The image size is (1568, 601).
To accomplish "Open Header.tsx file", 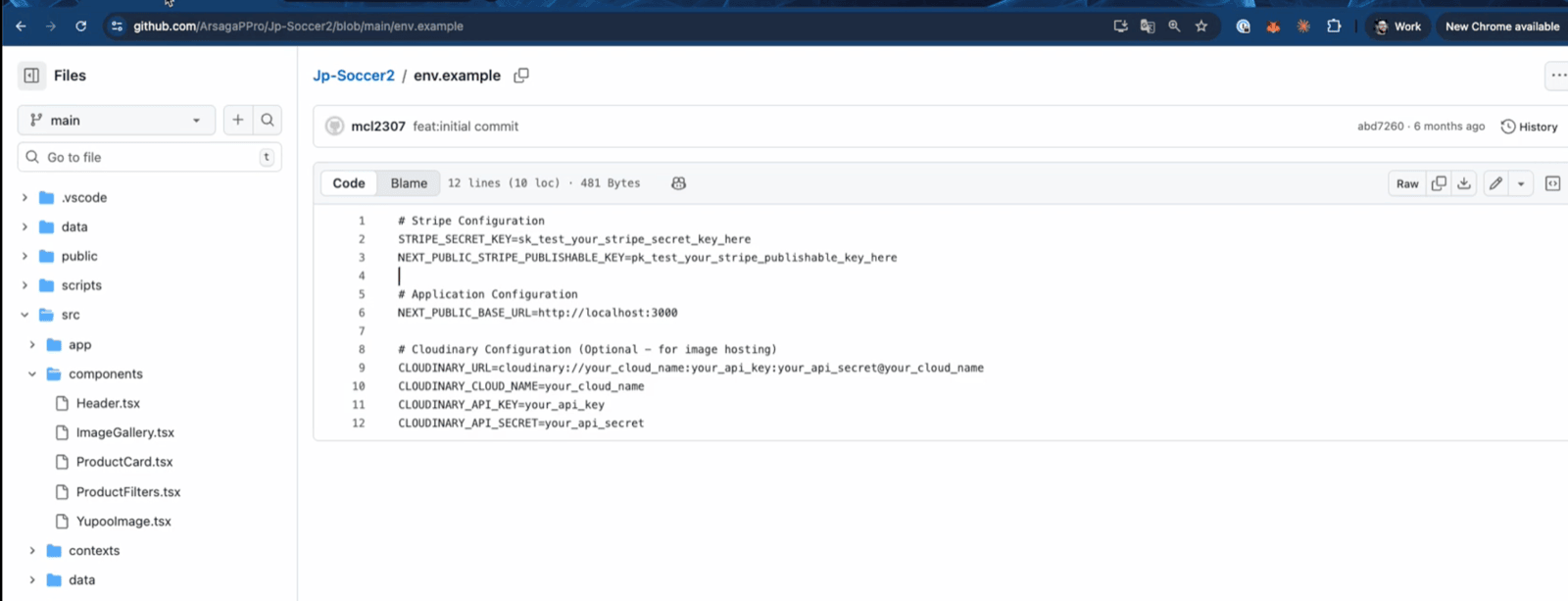I will coord(108,403).
